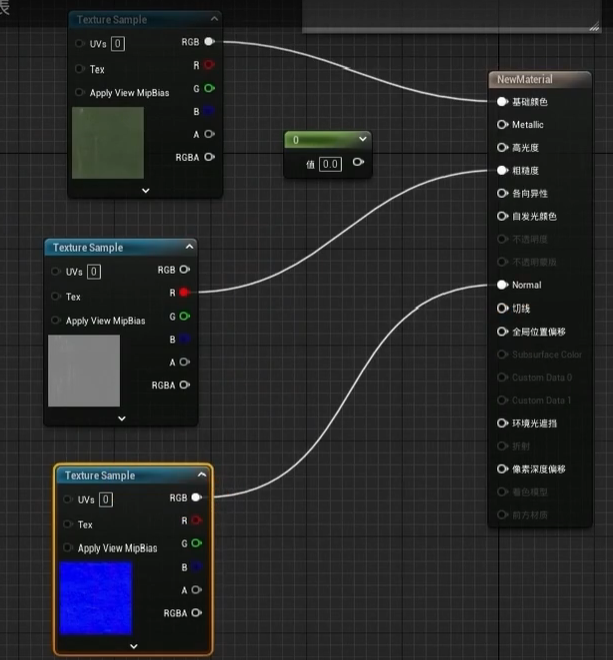Click the 像素深度偏移 input pin on NewMaterial
613x660 pixels.
pyautogui.click(x=502, y=468)
